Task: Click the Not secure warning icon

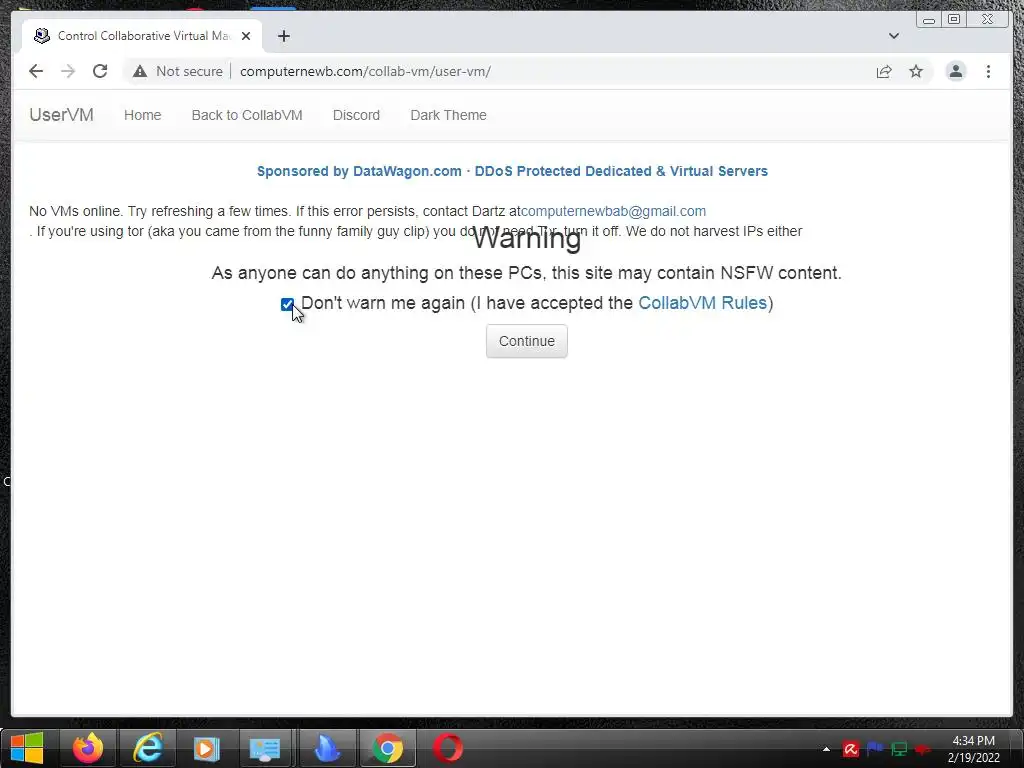Action: point(140,71)
